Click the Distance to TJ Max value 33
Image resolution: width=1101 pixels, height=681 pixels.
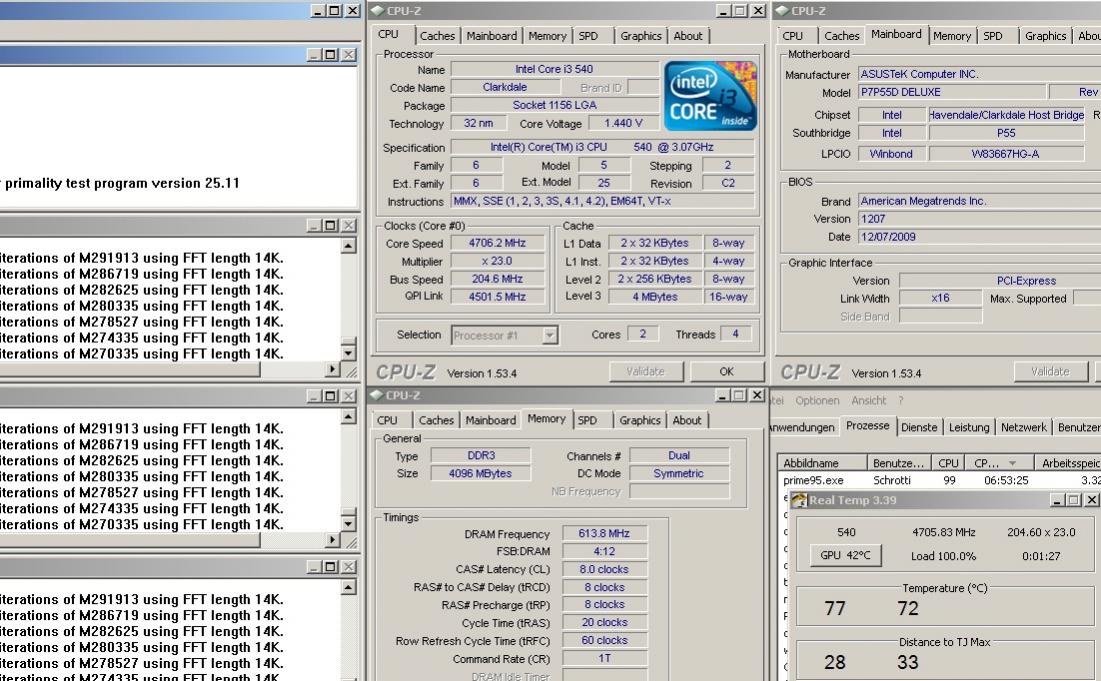[907, 662]
